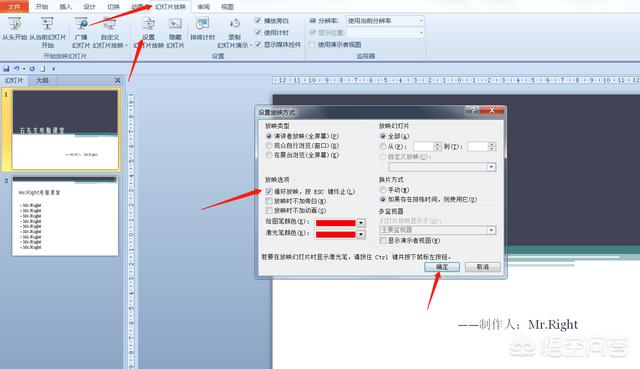Viewport: 640px width, 369px height.
Task: Close 设置放映方式 dialog with X button
Action: pyautogui.click(x=492, y=110)
